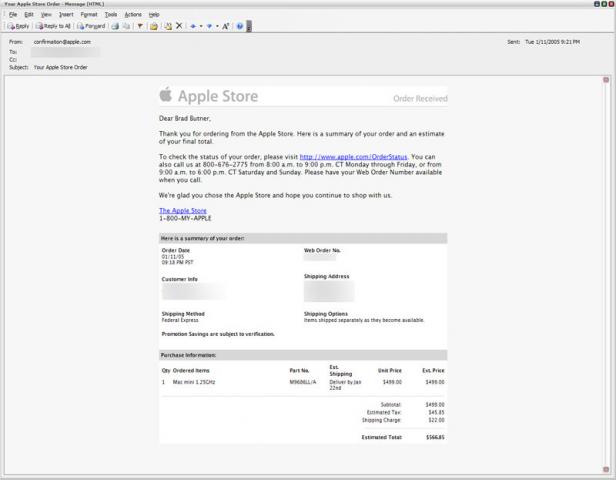Open the Insert menu
Image resolution: width=616 pixels, height=480 pixels.
pos(66,15)
